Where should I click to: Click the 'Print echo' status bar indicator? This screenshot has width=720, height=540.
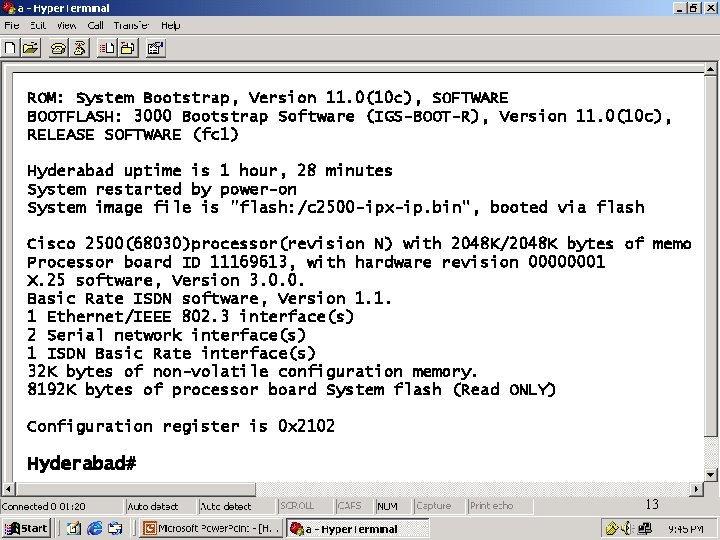(x=500, y=506)
